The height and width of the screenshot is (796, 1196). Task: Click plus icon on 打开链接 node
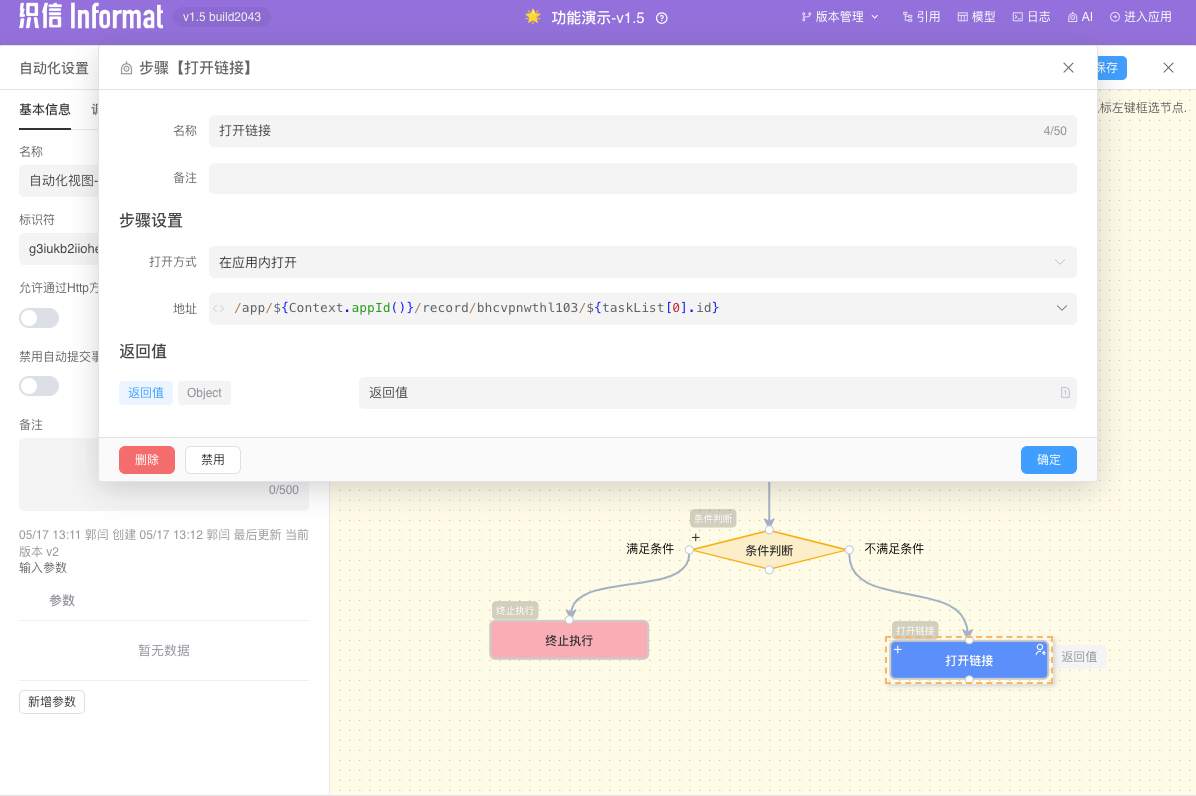coord(898,650)
